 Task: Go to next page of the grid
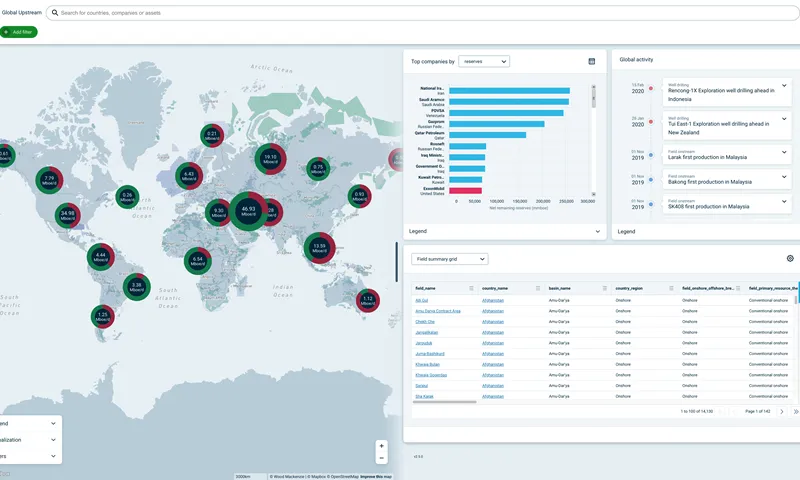pyautogui.click(x=782, y=411)
